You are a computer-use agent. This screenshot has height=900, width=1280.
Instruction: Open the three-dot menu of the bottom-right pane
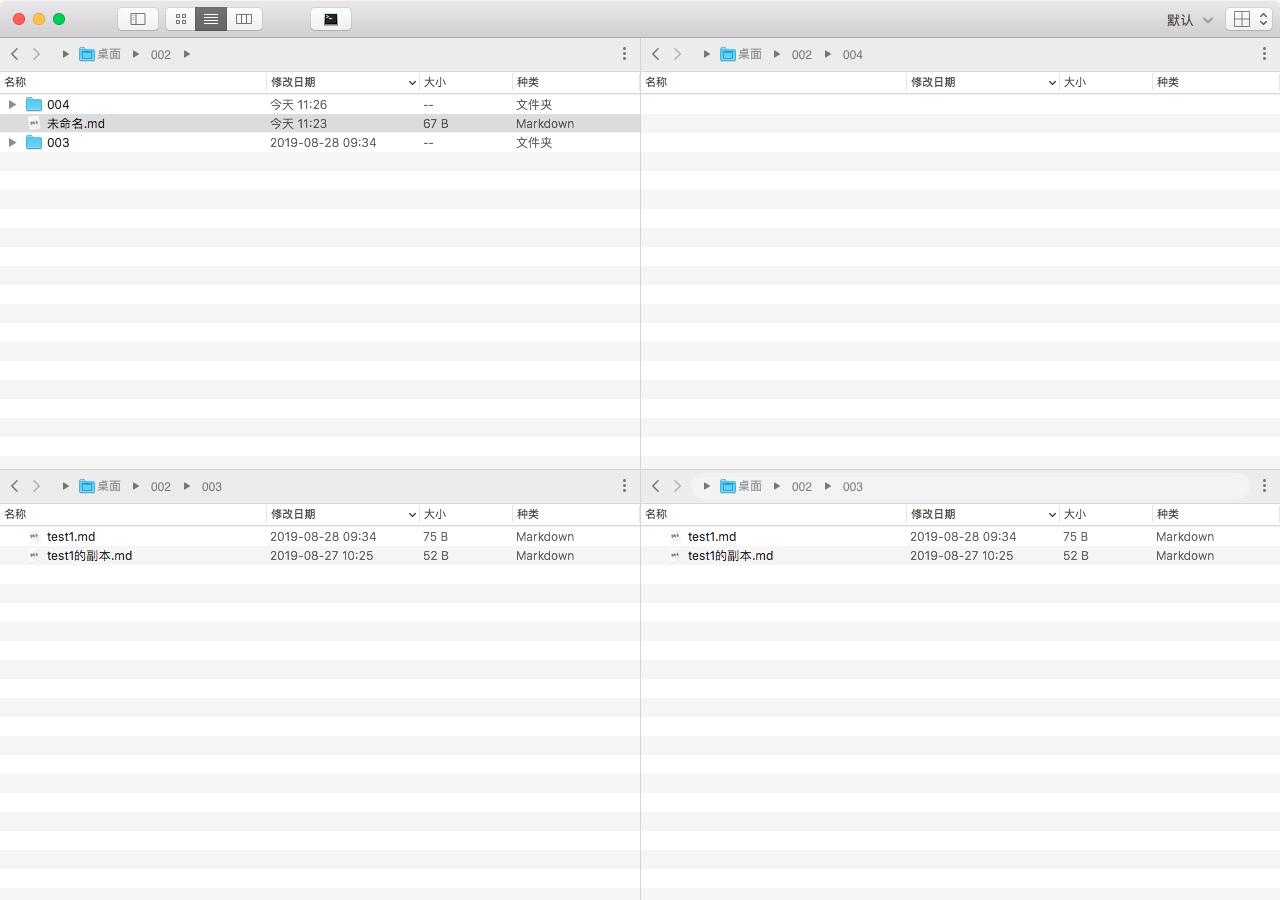tap(1265, 485)
